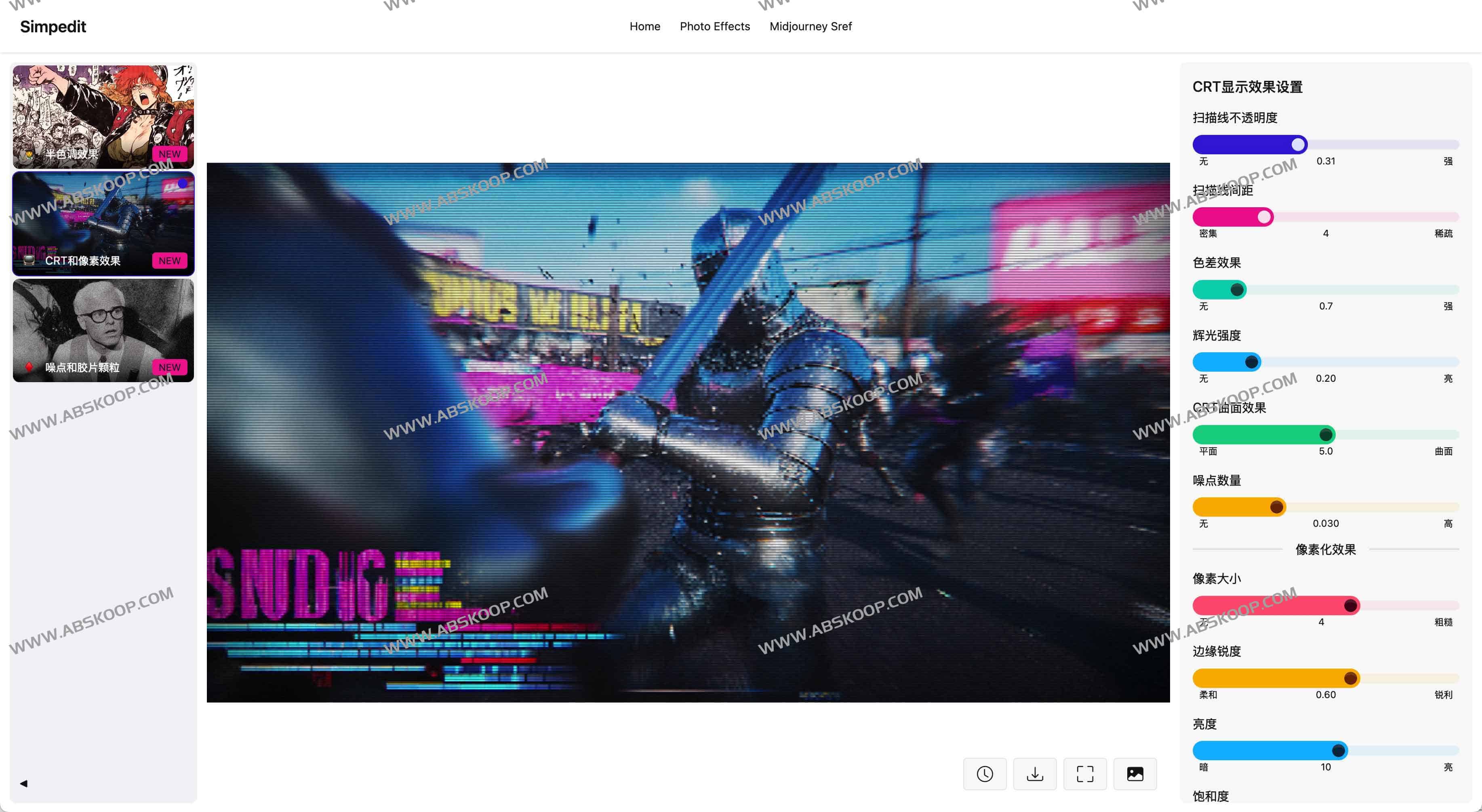1482x812 pixels.
Task: Open Photo Effects navigation link
Action: pyautogui.click(x=714, y=26)
